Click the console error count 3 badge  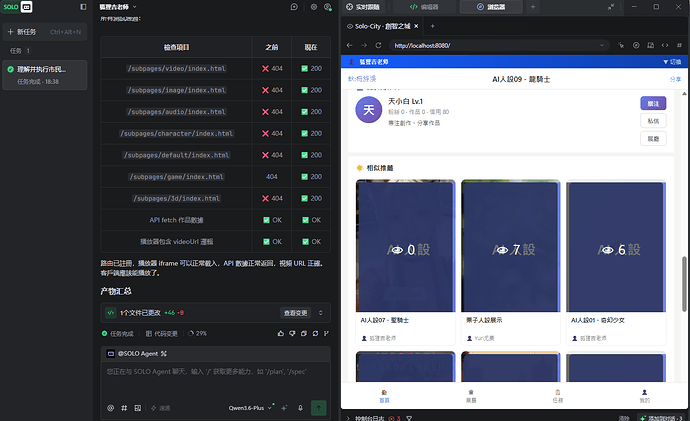pos(394,418)
